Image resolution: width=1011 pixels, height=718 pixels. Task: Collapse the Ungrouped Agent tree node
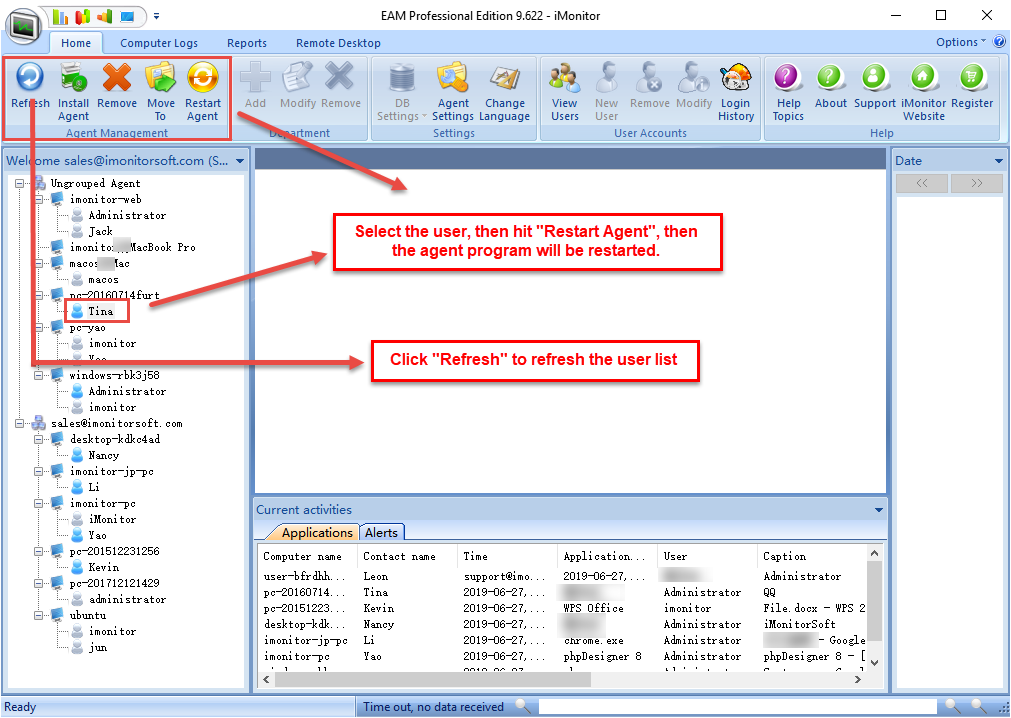coord(21,184)
